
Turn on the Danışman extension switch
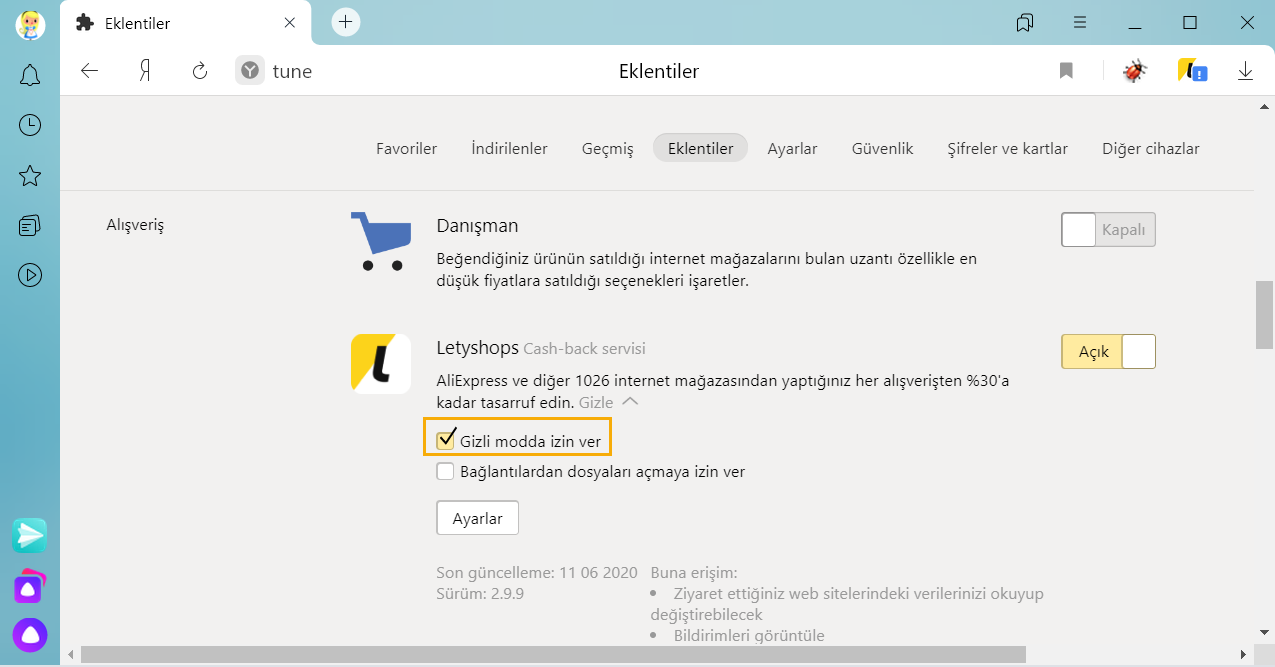point(1108,229)
